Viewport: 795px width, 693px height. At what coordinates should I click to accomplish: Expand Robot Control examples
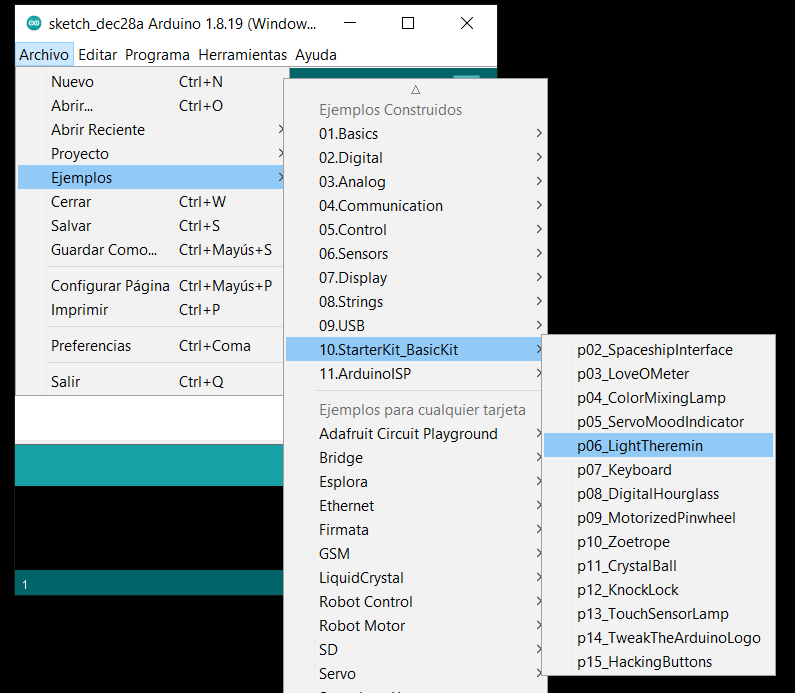(416, 602)
